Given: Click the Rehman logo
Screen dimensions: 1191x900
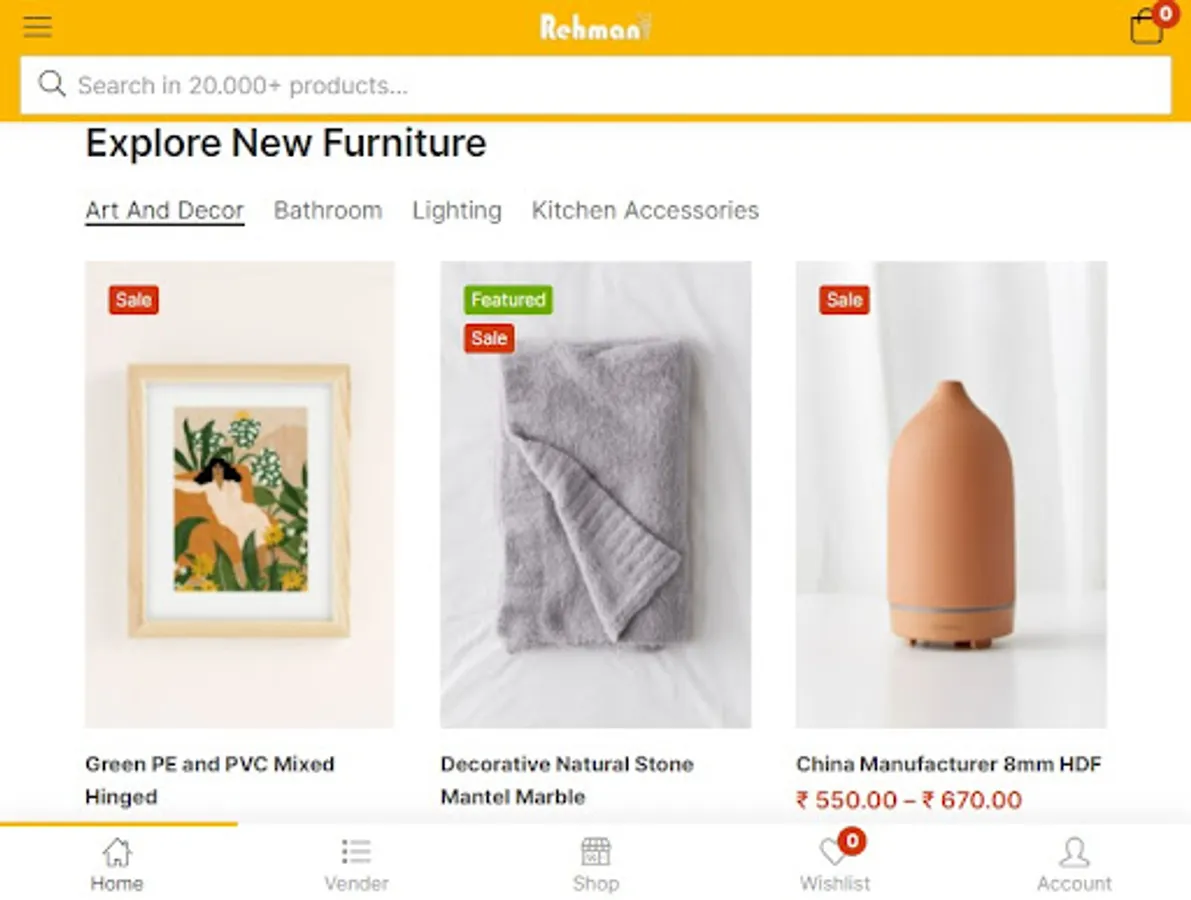Looking at the screenshot, I should pyautogui.click(x=595, y=27).
